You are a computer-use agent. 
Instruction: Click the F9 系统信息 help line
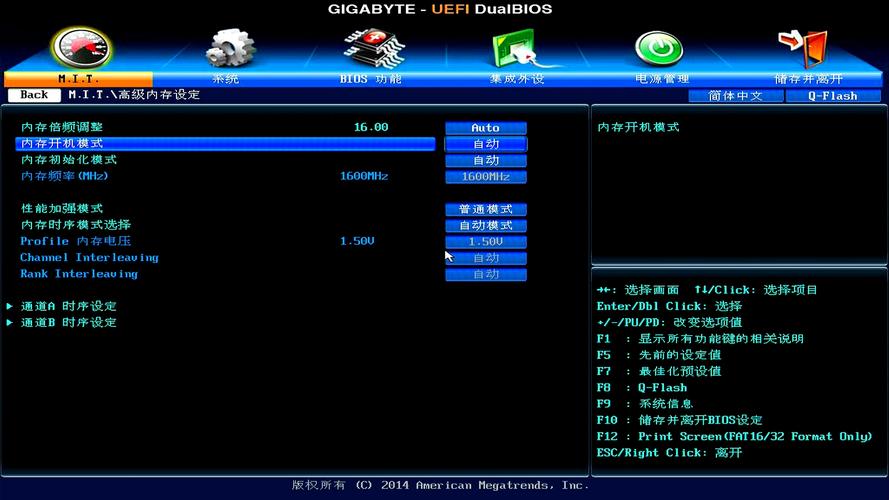coord(645,404)
